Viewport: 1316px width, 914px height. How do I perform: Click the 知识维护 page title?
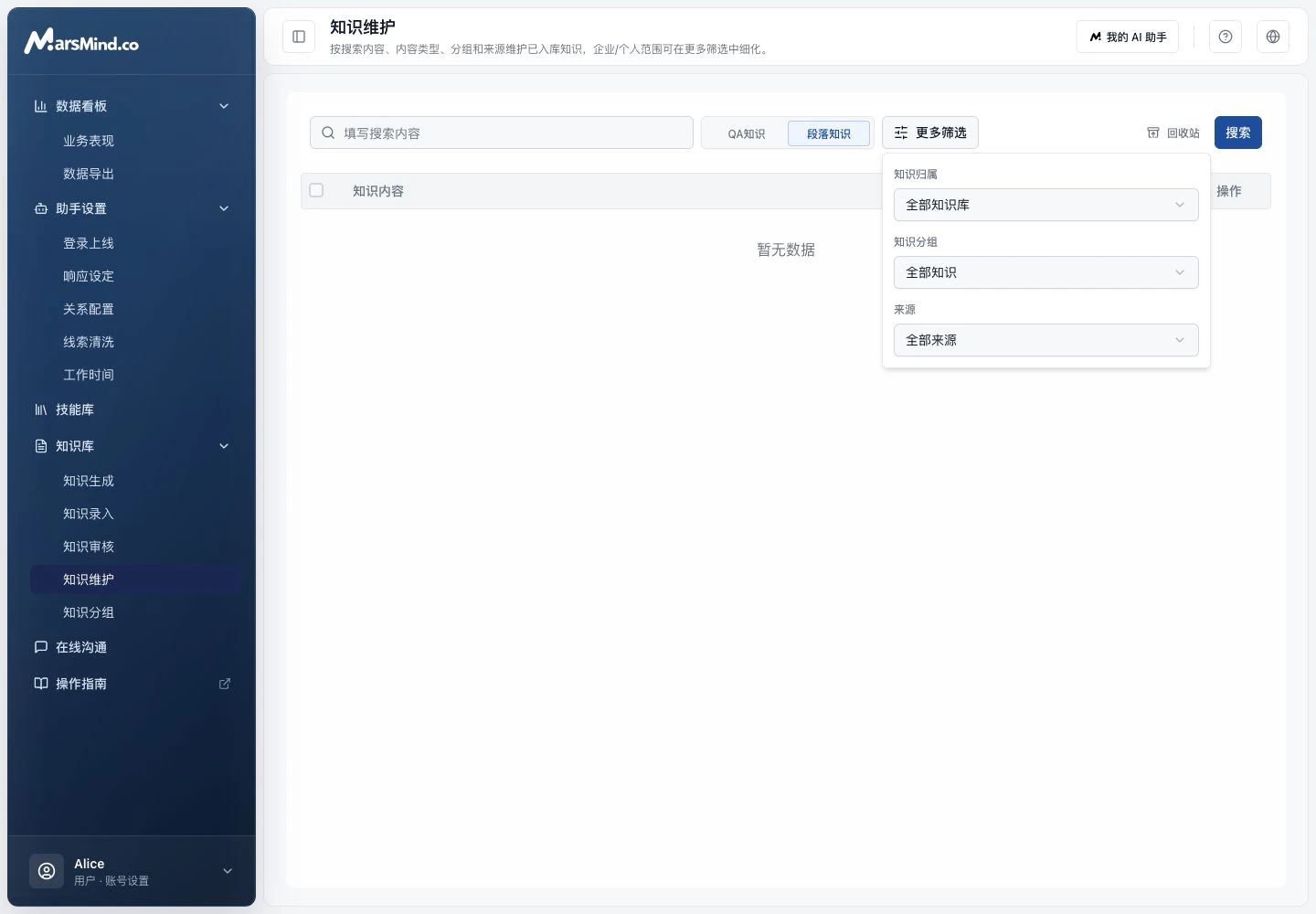[x=363, y=27]
